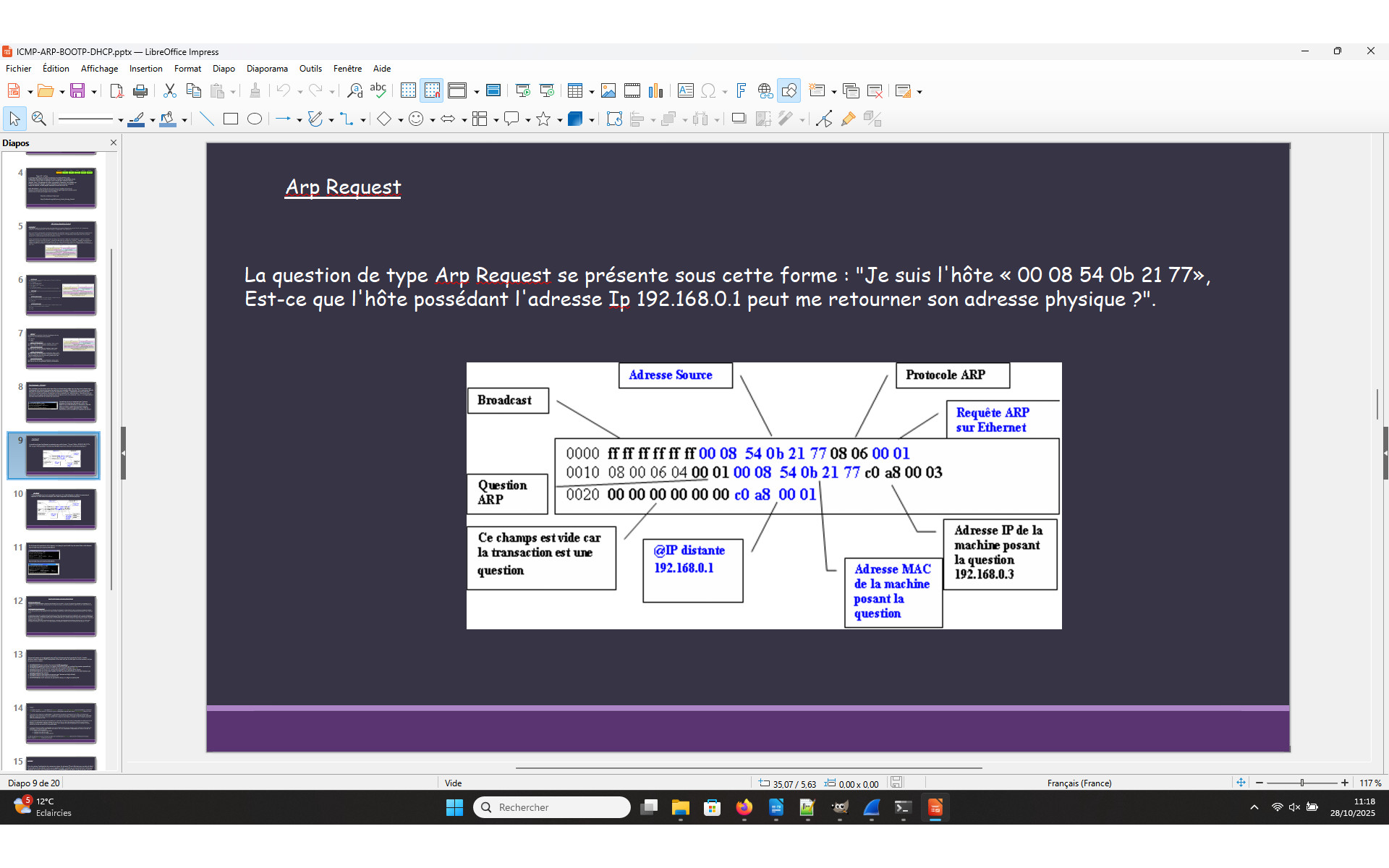Insert a text box
Screen dimensions: 1389x868
tap(686, 90)
